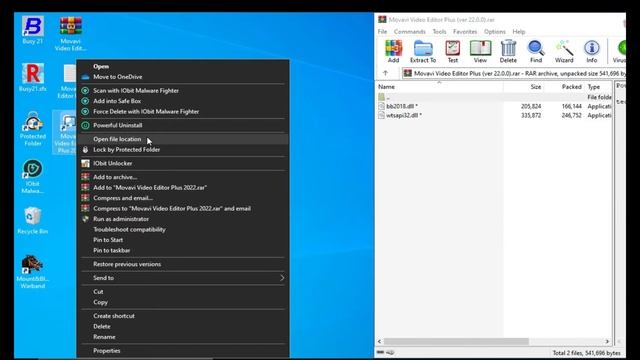Sort archive list by Size column

[x=524, y=87]
